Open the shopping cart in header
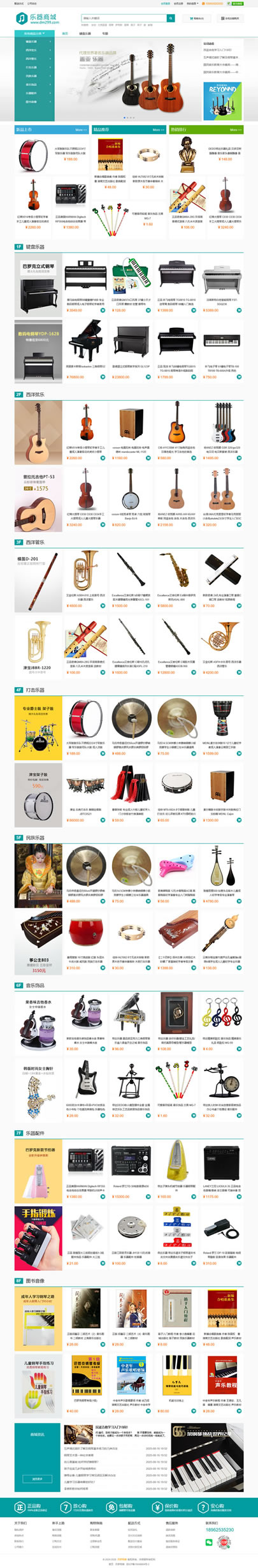 tap(196, 18)
